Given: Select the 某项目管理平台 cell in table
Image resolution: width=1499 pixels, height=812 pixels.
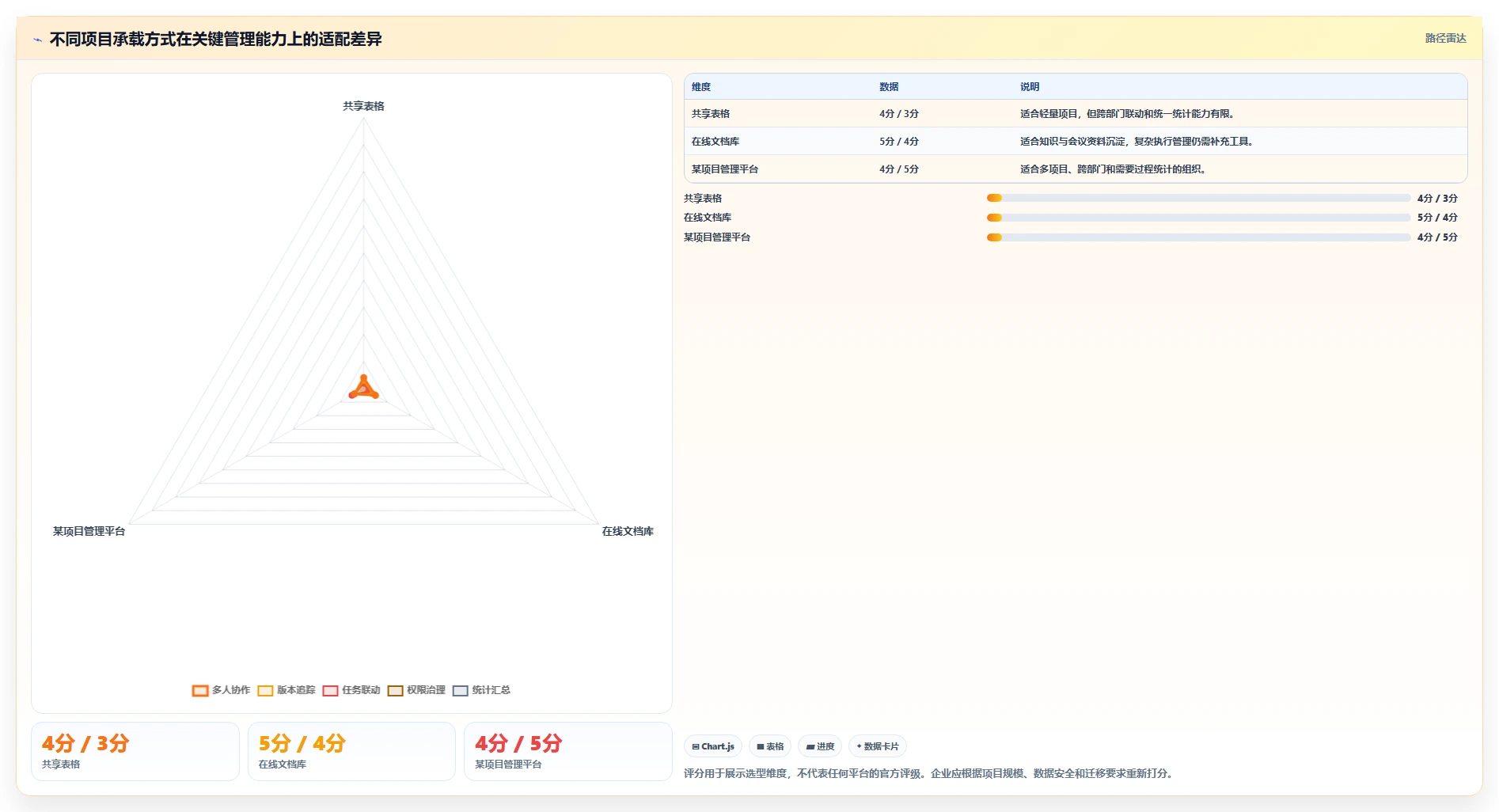Looking at the screenshot, I should click(x=725, y=169).
